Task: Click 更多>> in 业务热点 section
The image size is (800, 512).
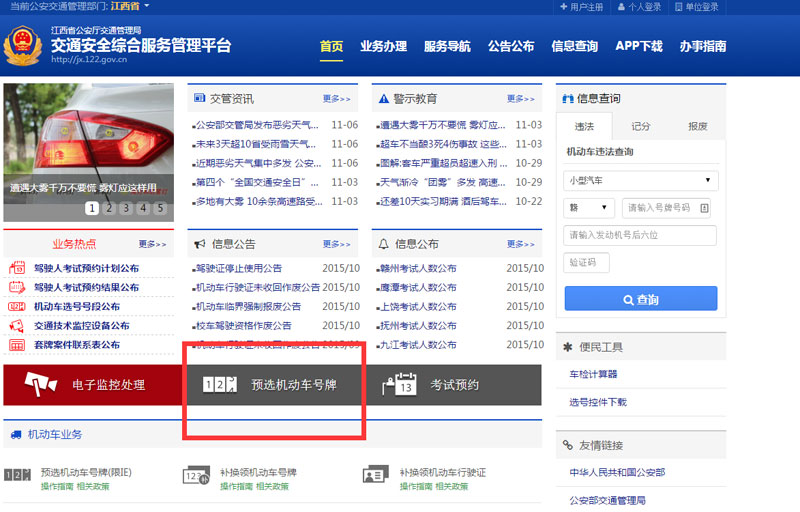Action: tap(152, 244)
